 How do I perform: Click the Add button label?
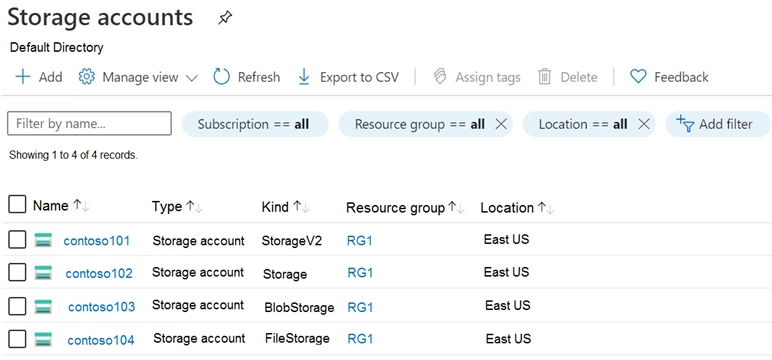click(51, 77)
